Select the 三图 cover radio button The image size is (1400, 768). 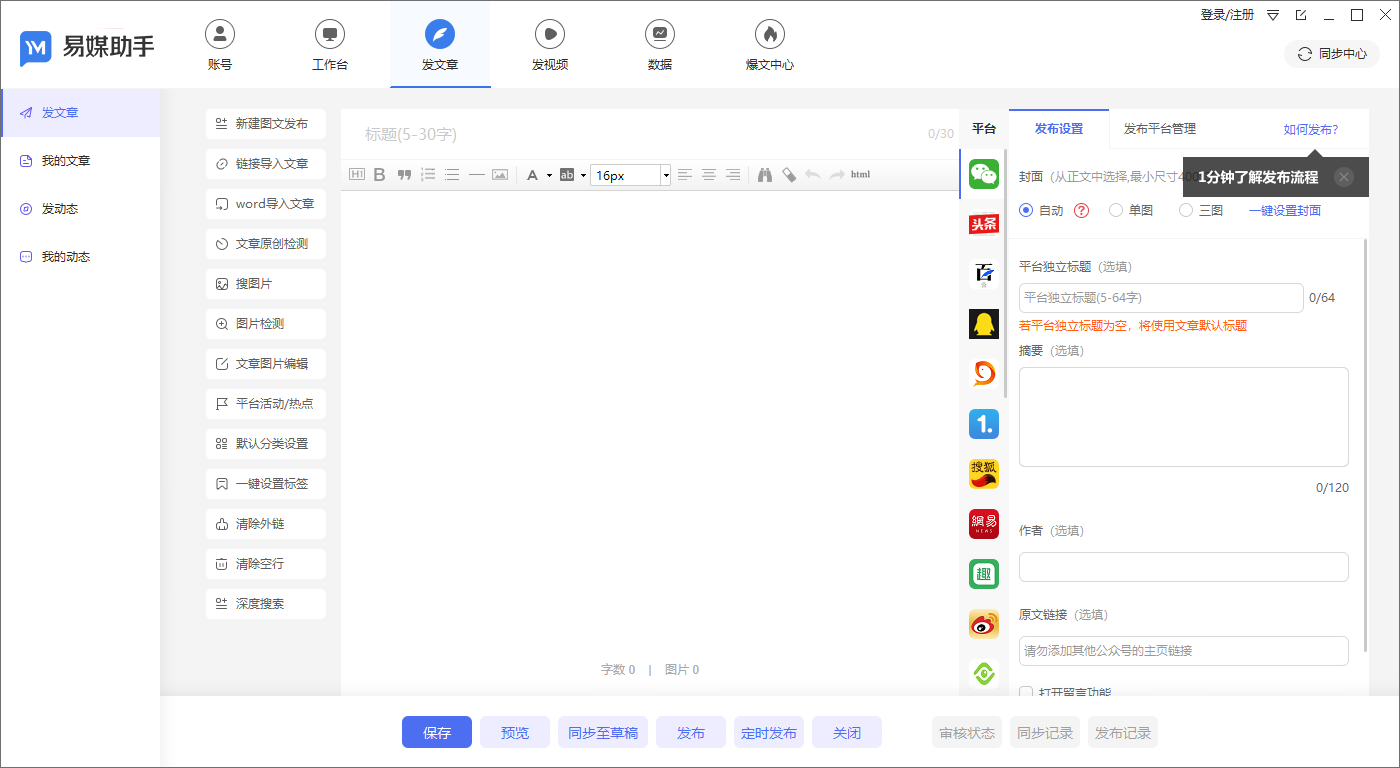tap(1186, 211)
